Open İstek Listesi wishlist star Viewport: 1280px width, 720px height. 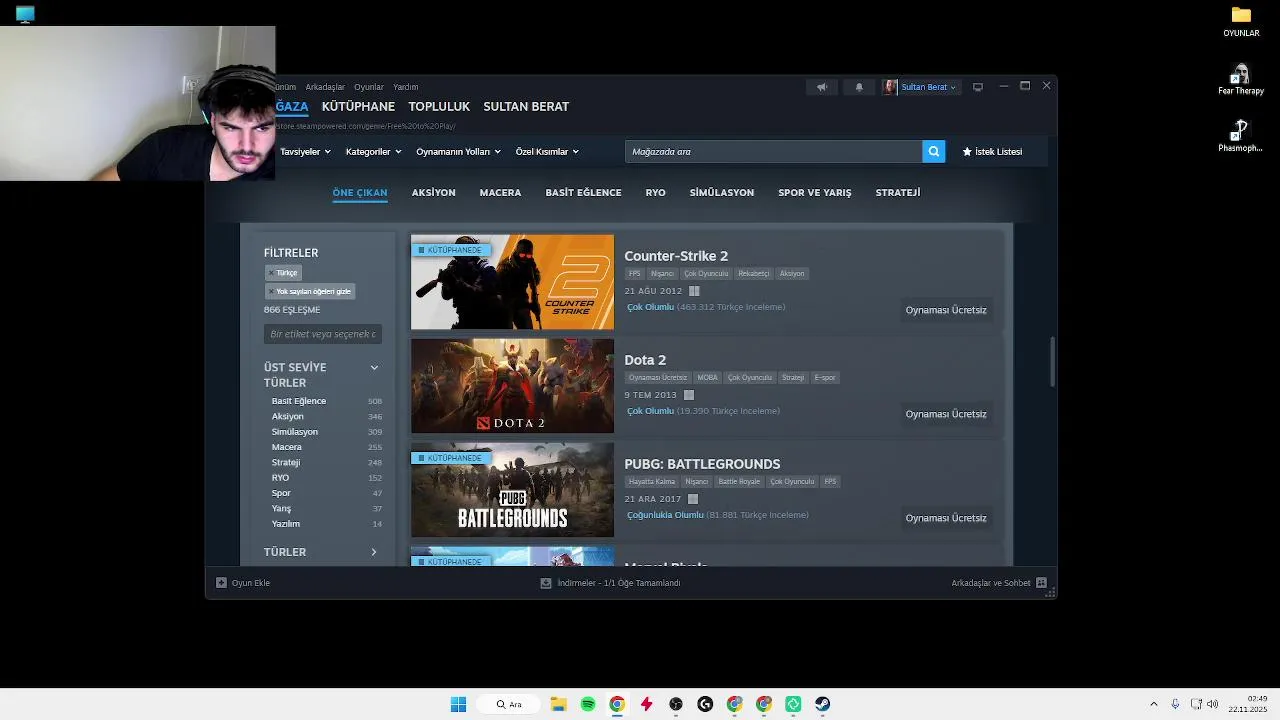(x=967, y=152)
